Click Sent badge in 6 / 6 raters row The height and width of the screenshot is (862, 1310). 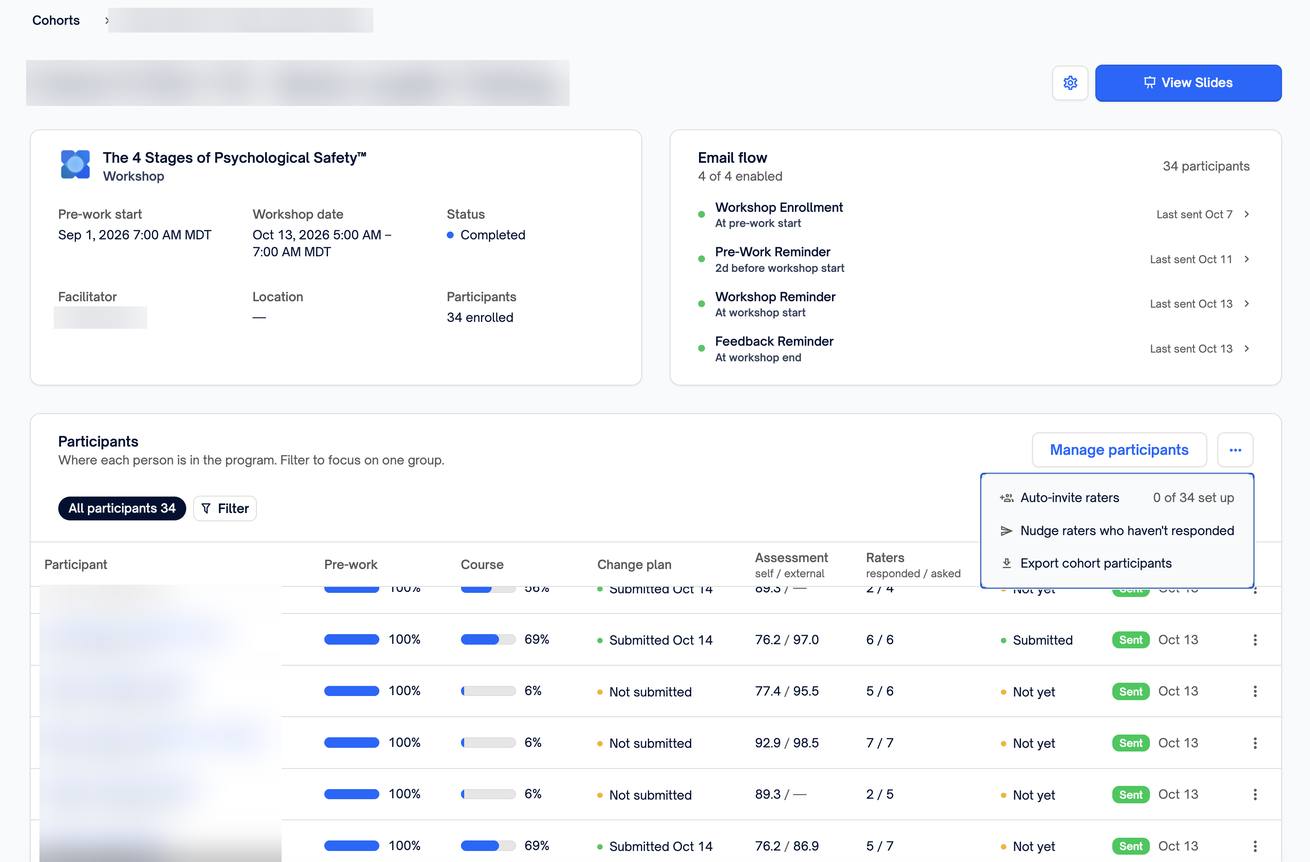click(1131, 640)
